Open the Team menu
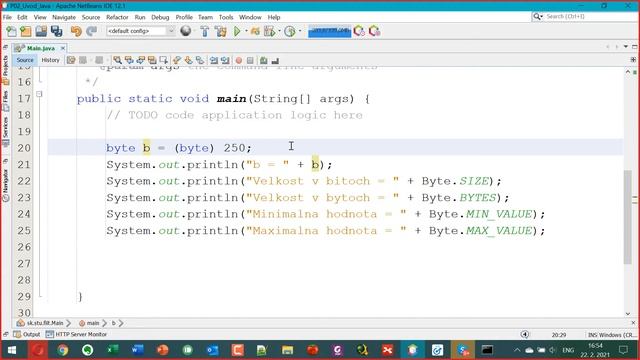The image size is (640, 360). click(x=205, y=17)
